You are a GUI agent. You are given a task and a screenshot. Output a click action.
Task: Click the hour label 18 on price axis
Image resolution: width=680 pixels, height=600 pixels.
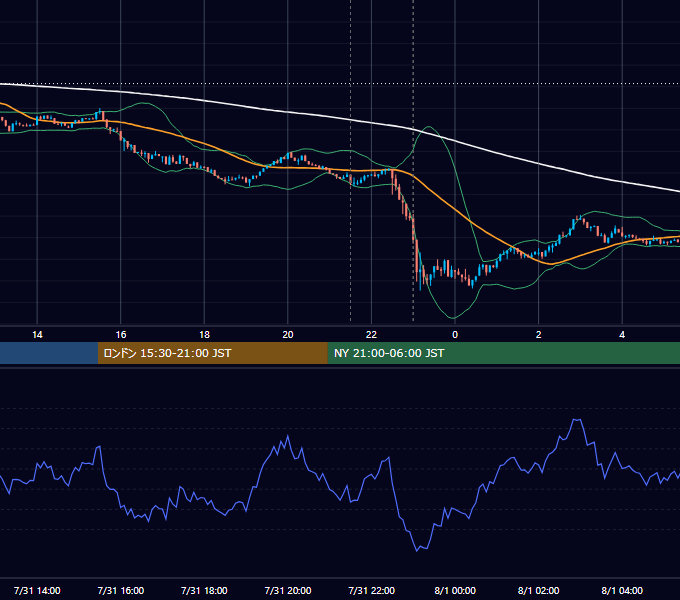click(204, 335)
